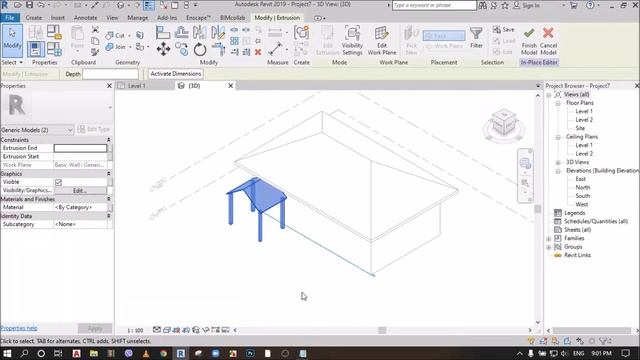Click Cancel Model red X
The image size is (640, 360).
click(548, 41)
